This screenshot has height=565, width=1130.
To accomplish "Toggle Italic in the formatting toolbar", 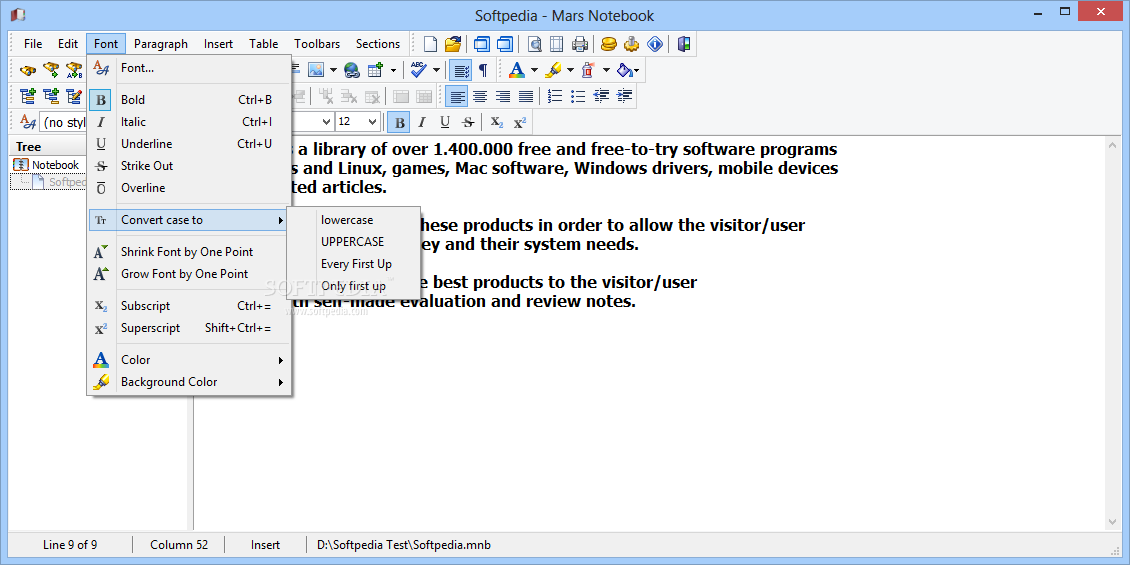I will point(422,122).
